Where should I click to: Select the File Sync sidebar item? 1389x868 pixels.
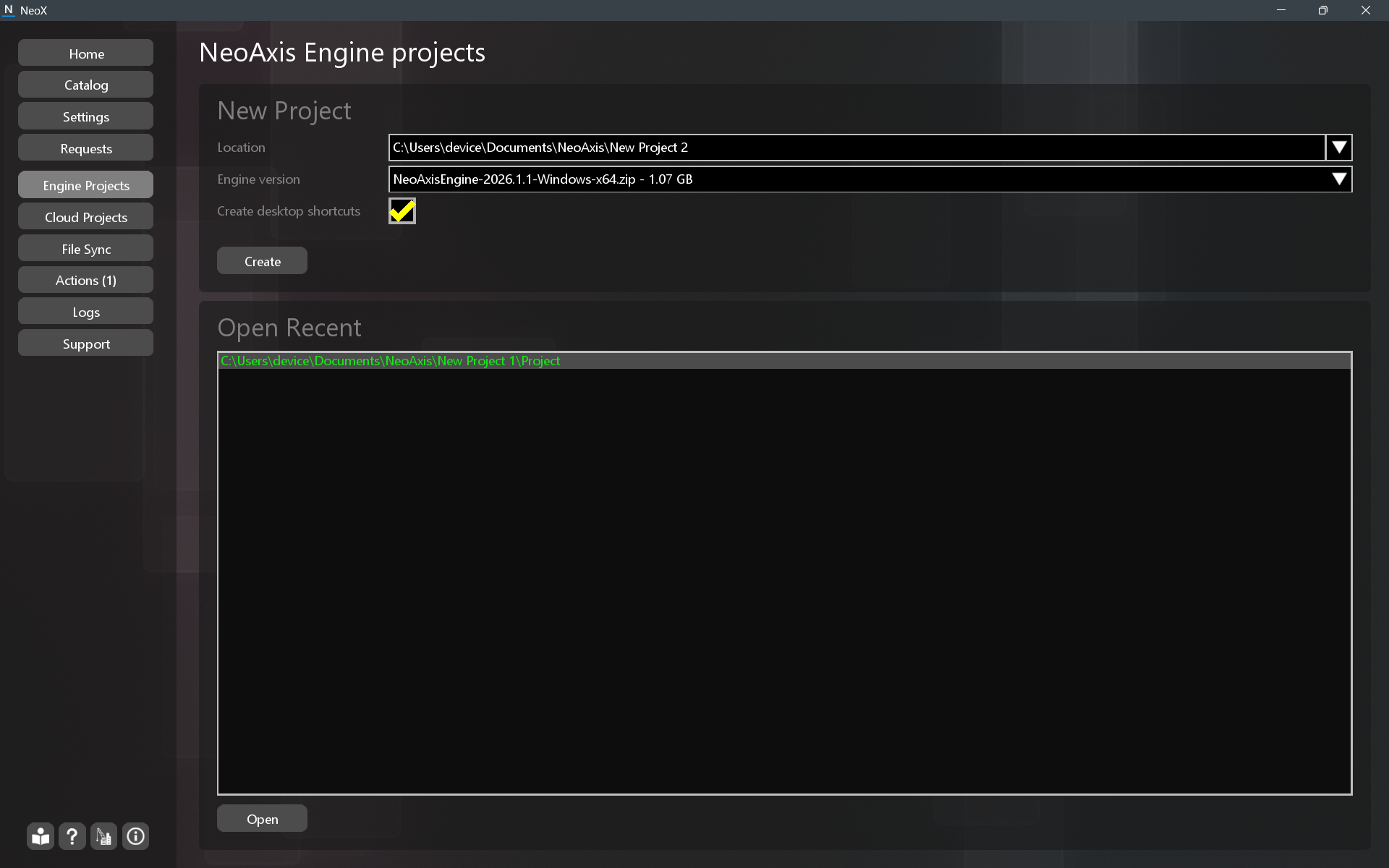point(85,249)
